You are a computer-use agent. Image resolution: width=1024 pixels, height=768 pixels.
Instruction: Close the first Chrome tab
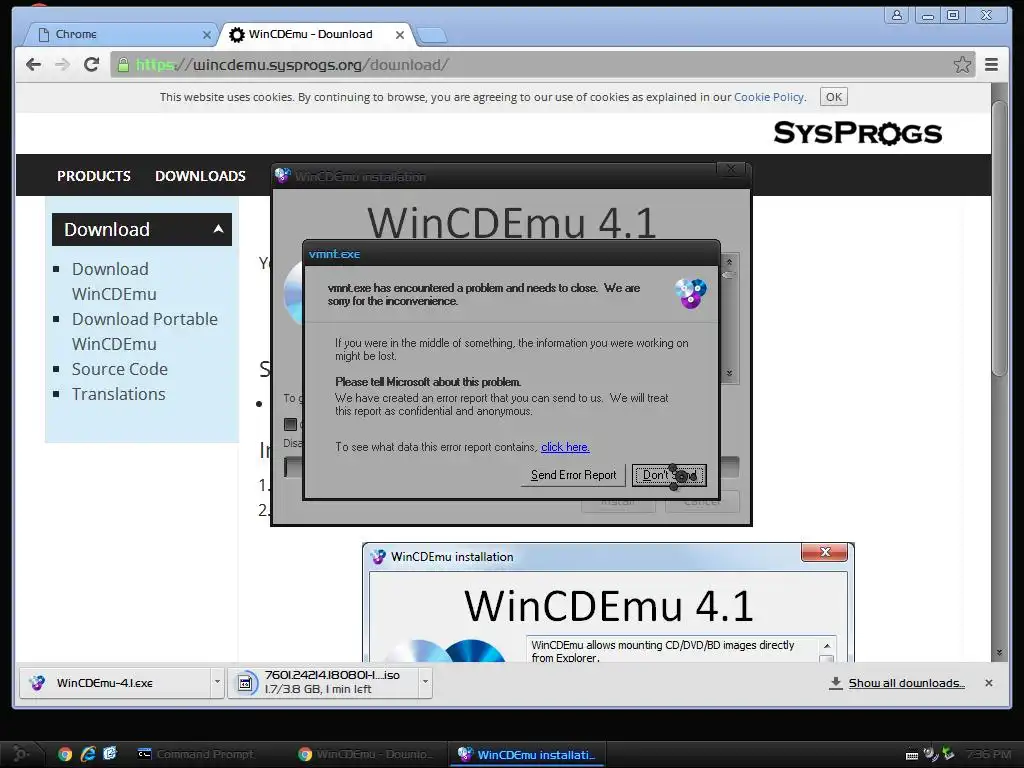coord(206,35)
